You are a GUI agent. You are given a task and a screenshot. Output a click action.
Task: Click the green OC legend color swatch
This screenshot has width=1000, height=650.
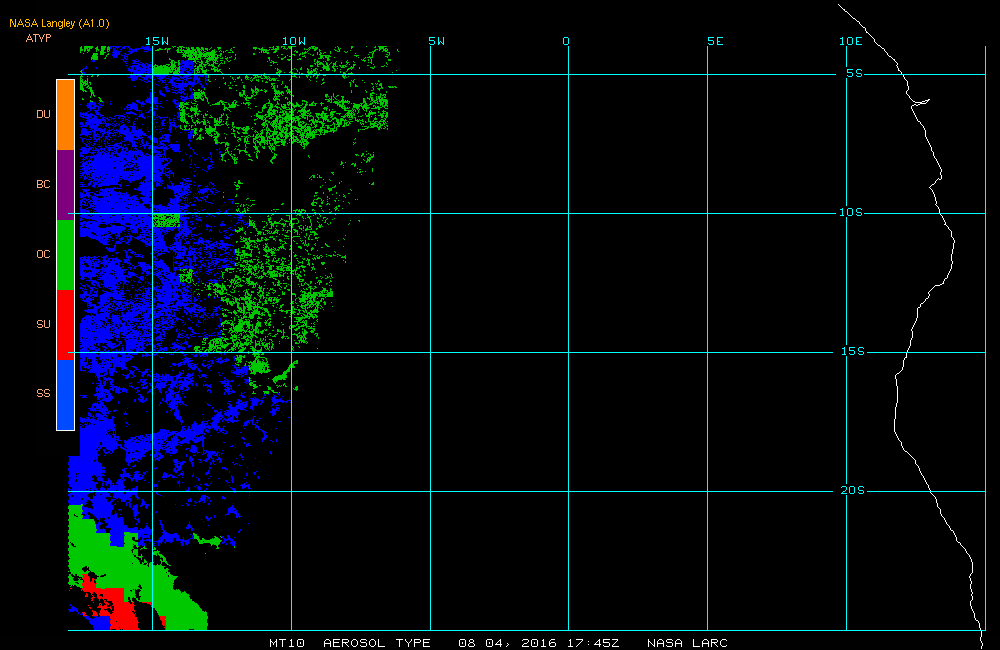click(66, 255)
